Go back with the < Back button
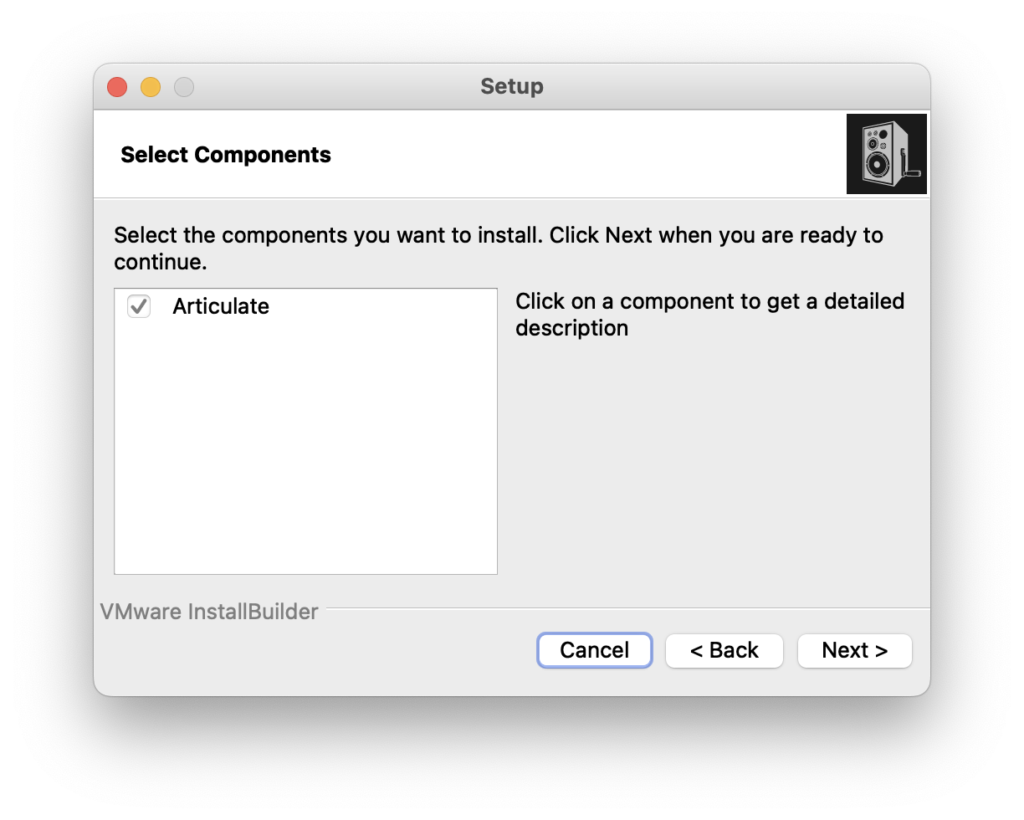The image size is (1024, 820). coord(724,650)
